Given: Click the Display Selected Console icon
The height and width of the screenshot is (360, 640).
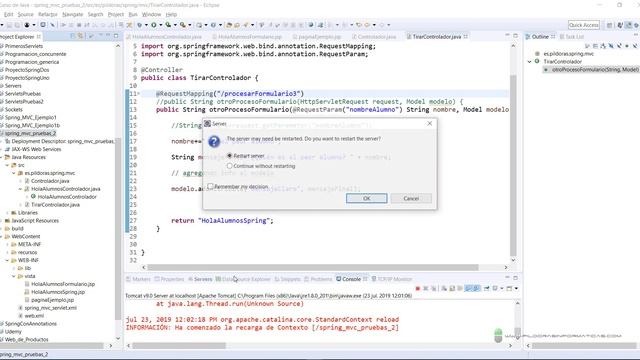Looking at the screenshot, I should [x=495, y=289].
